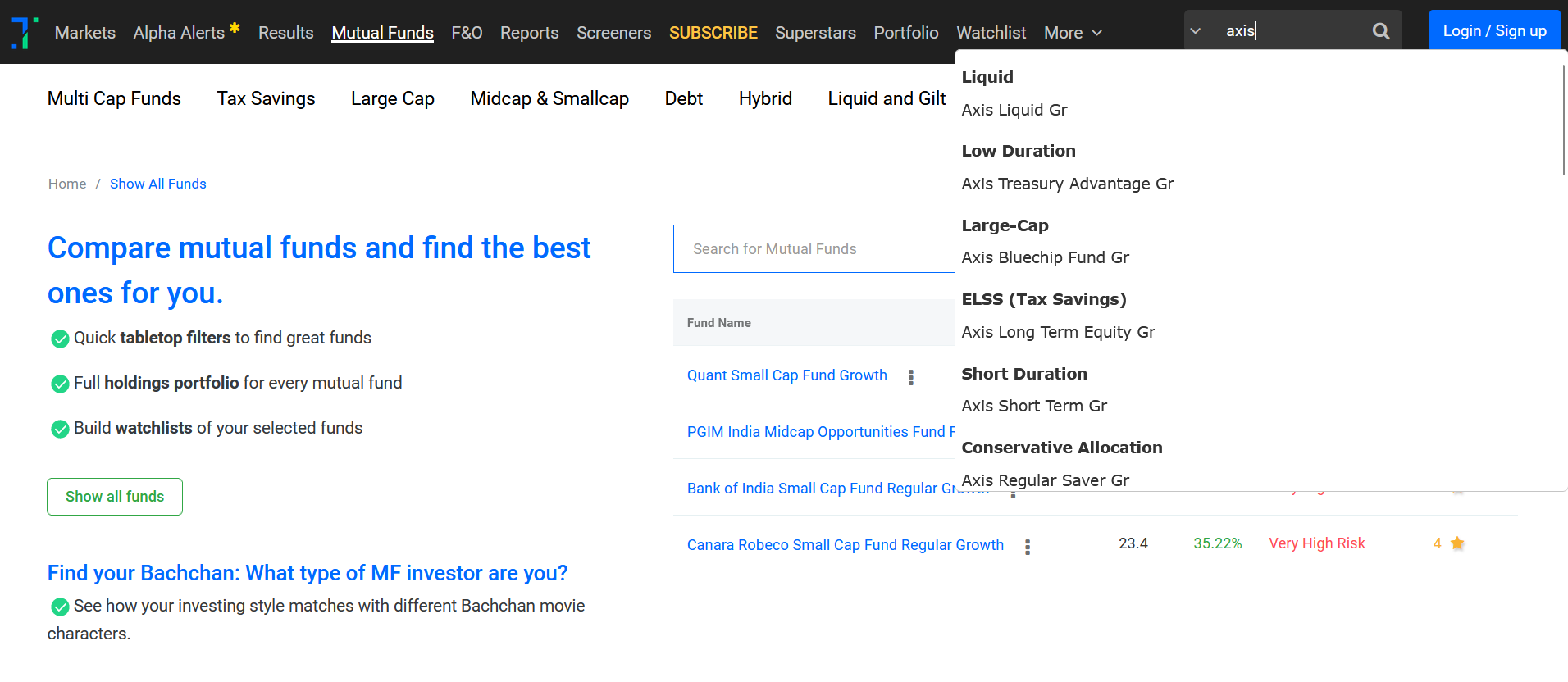Open search category dropdown chevron
This screenshot has height=682, width=1568.
[1196, 31]
